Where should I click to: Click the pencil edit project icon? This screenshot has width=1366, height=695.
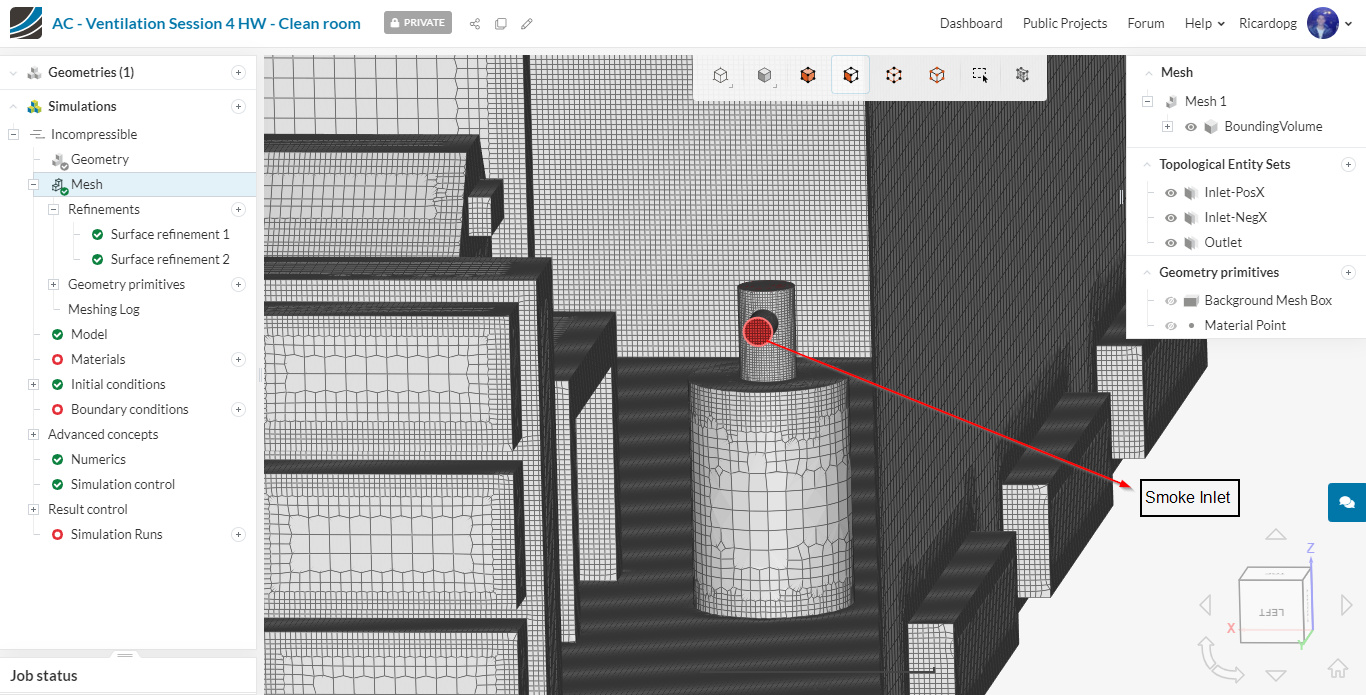[527, 23]
